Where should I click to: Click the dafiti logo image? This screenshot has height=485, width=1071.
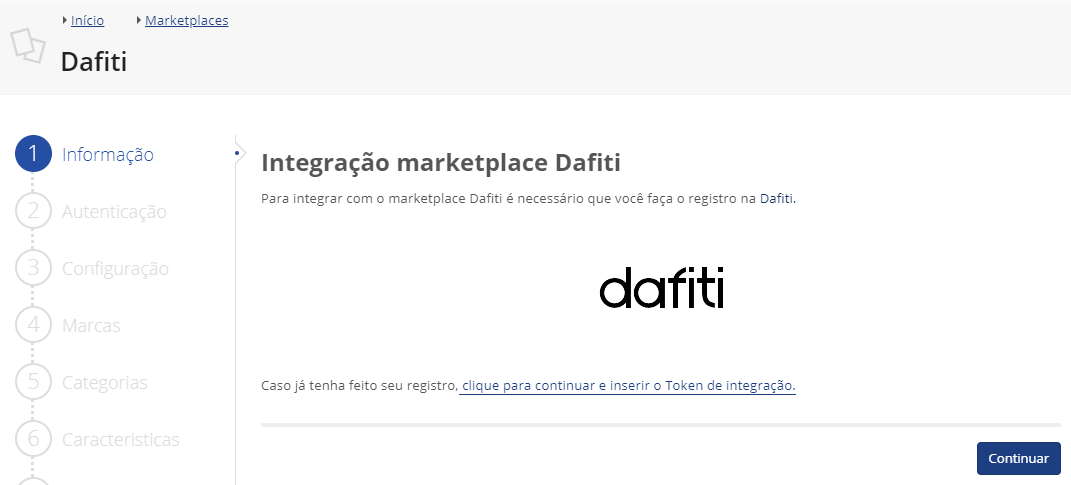click(662, 288)
